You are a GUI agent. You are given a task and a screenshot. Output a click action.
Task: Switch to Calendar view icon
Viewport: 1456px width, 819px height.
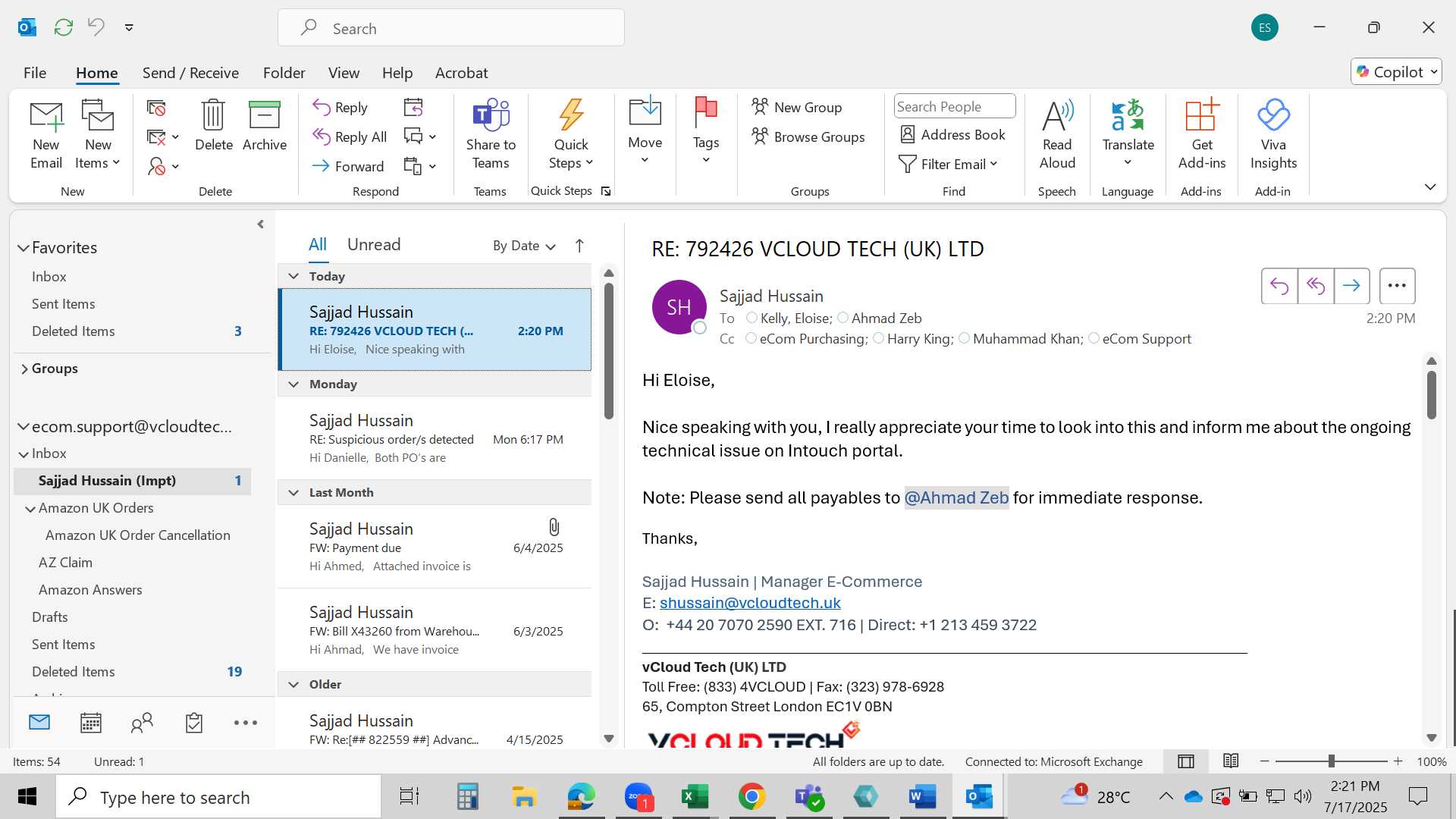[x=91, y=723]
